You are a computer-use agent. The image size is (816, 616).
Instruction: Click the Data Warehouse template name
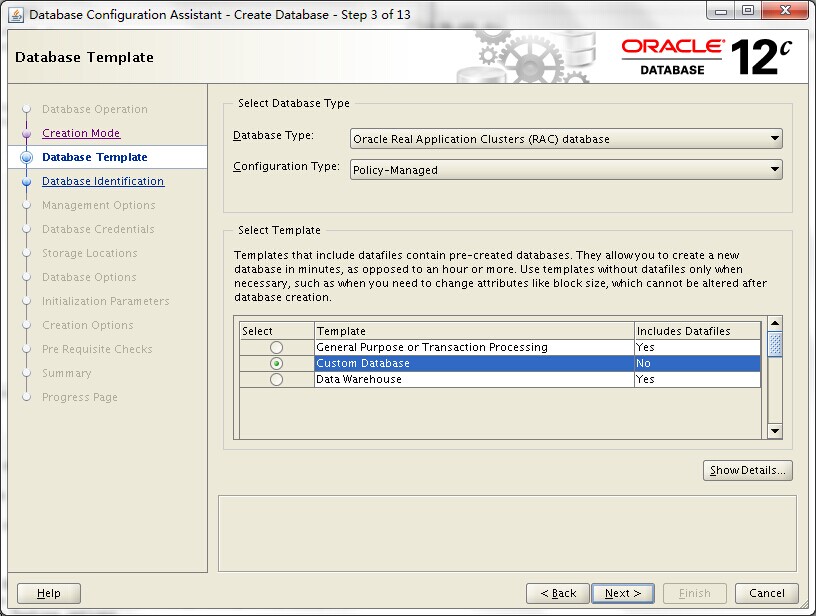point(359,379)
